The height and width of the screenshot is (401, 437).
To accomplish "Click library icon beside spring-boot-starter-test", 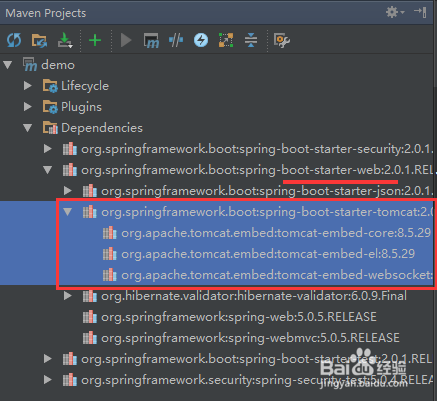I will coord(70,359).
